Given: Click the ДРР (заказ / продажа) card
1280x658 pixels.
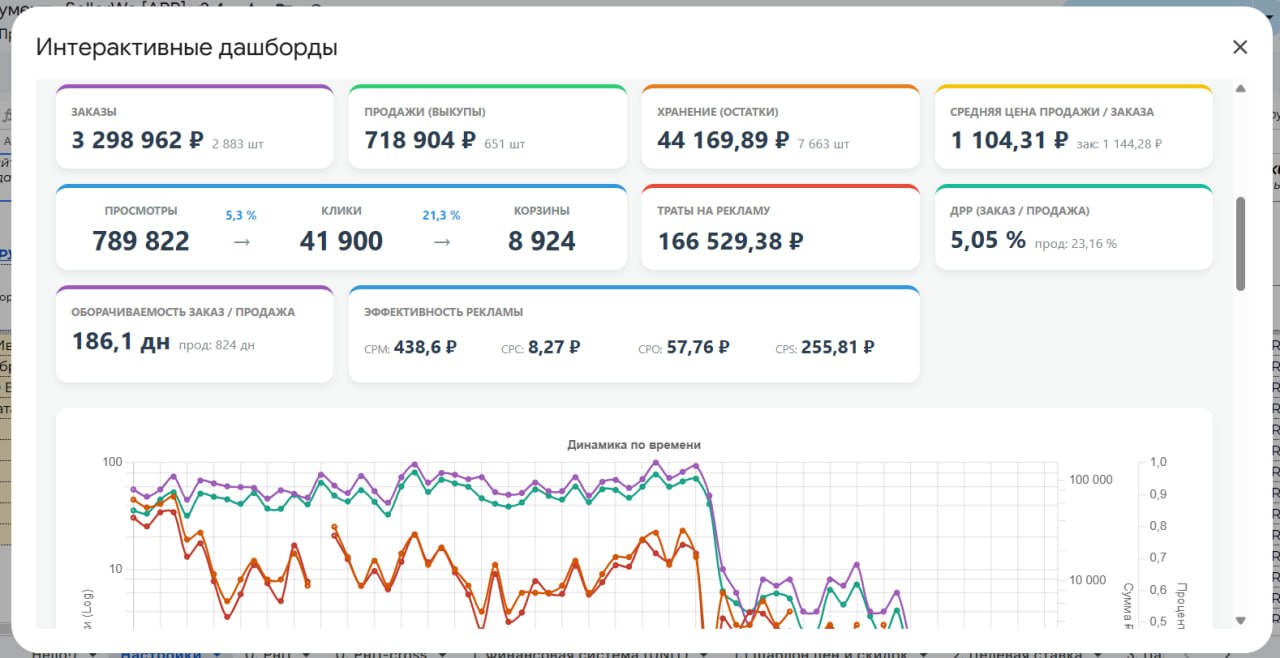Looking at the screenshot, I should (x=1074, y=227).
